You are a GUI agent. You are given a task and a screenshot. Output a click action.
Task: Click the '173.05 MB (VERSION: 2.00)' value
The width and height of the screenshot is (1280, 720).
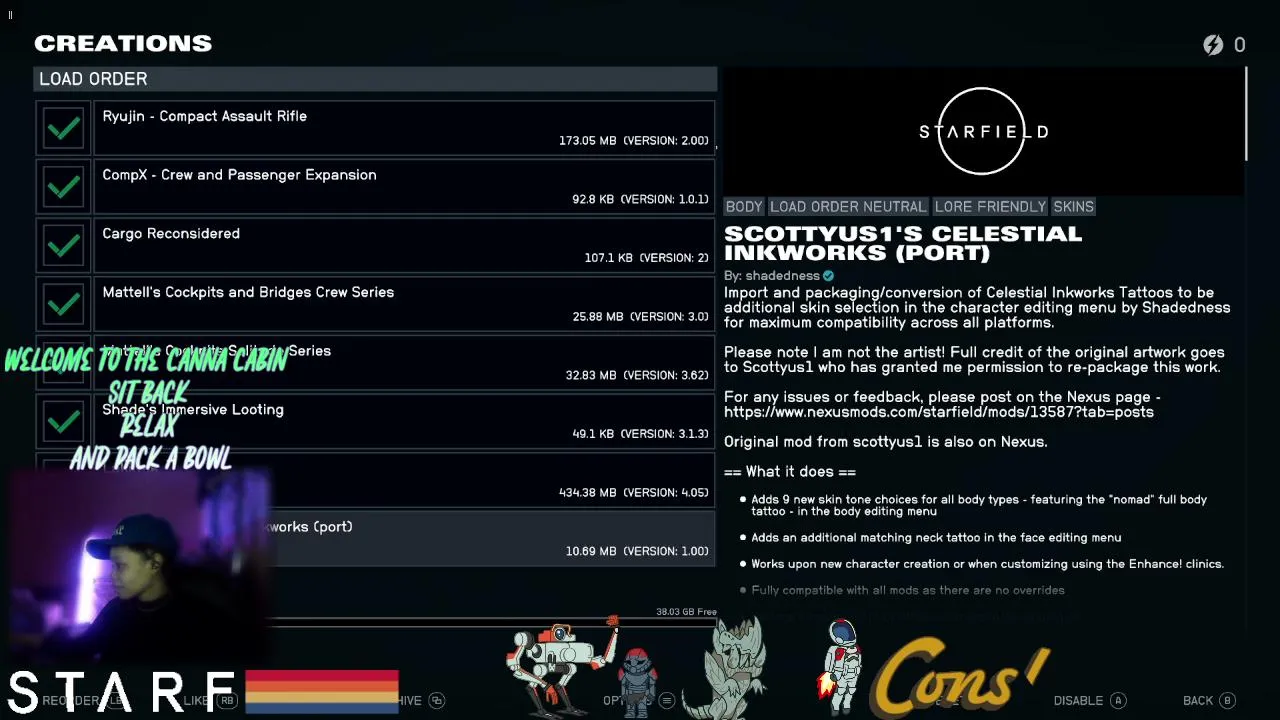[634, 141]
